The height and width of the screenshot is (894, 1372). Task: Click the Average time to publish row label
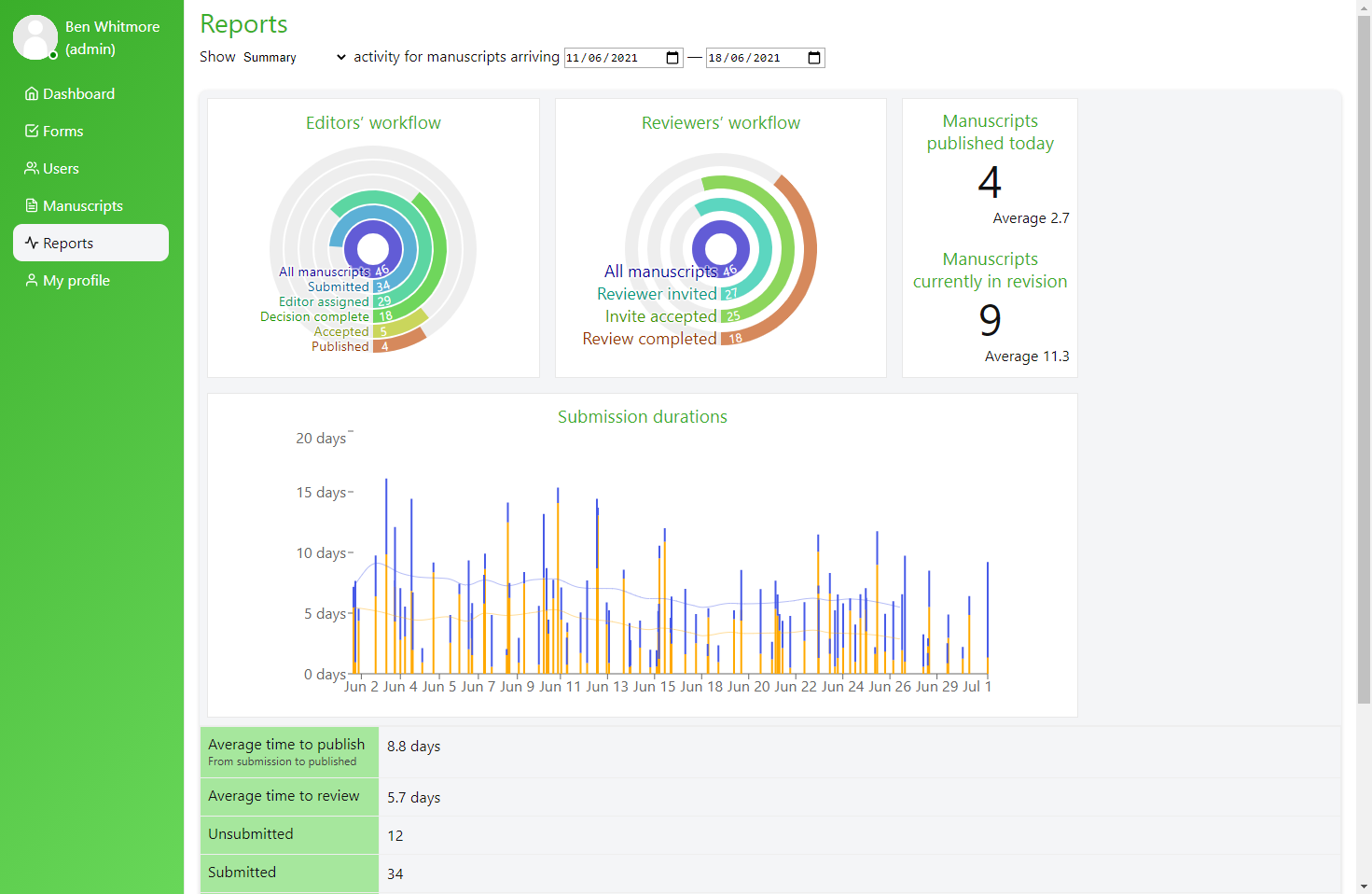286,745
